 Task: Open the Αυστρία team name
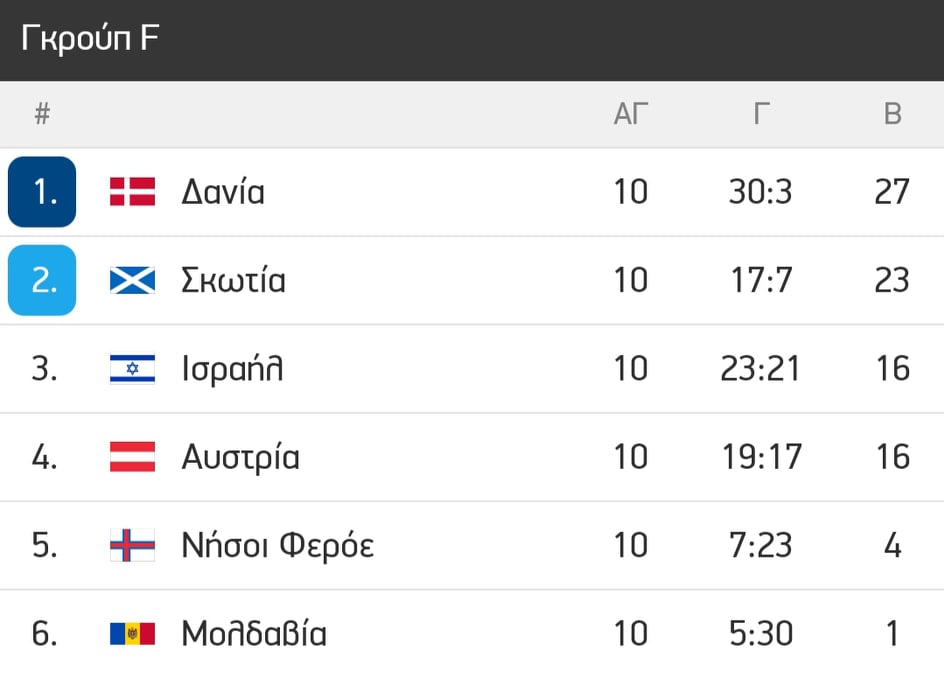coord(241,457)
